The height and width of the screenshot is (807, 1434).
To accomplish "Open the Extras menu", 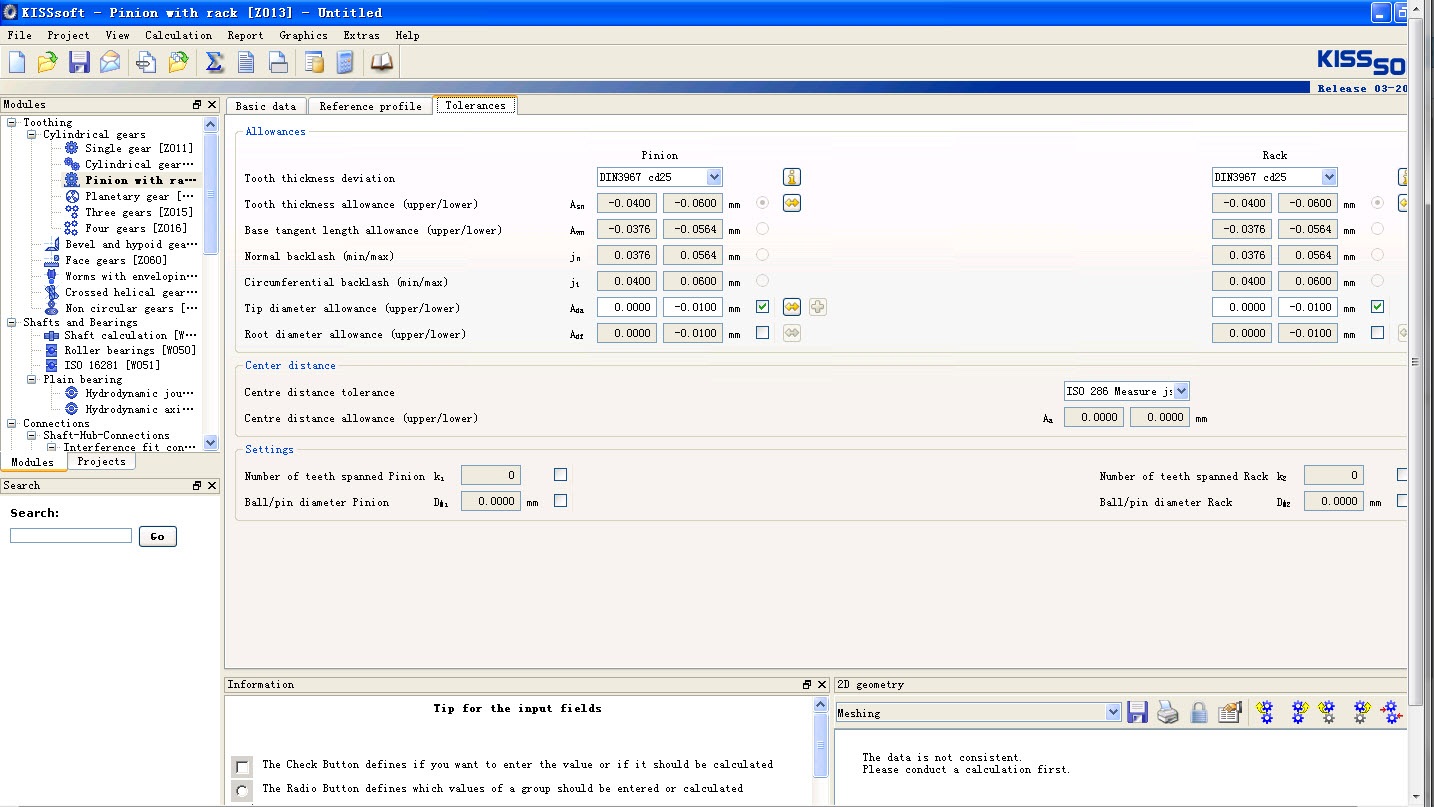I will pos(361,35).
